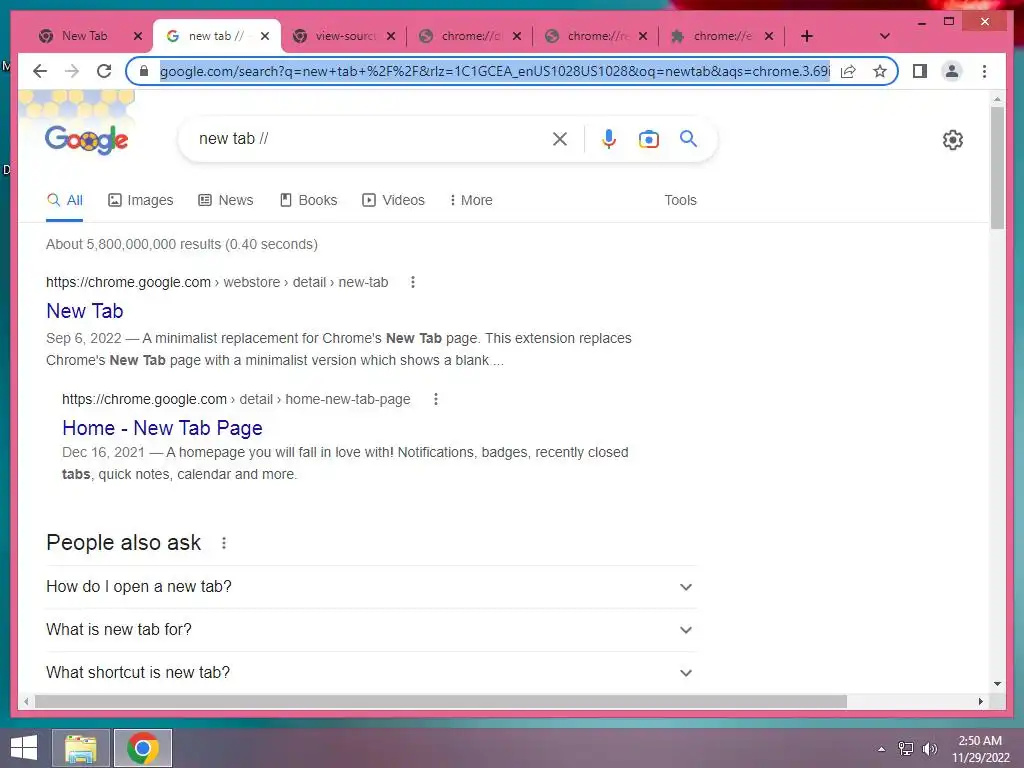Click the vertical scrollbar thumb

997,167
